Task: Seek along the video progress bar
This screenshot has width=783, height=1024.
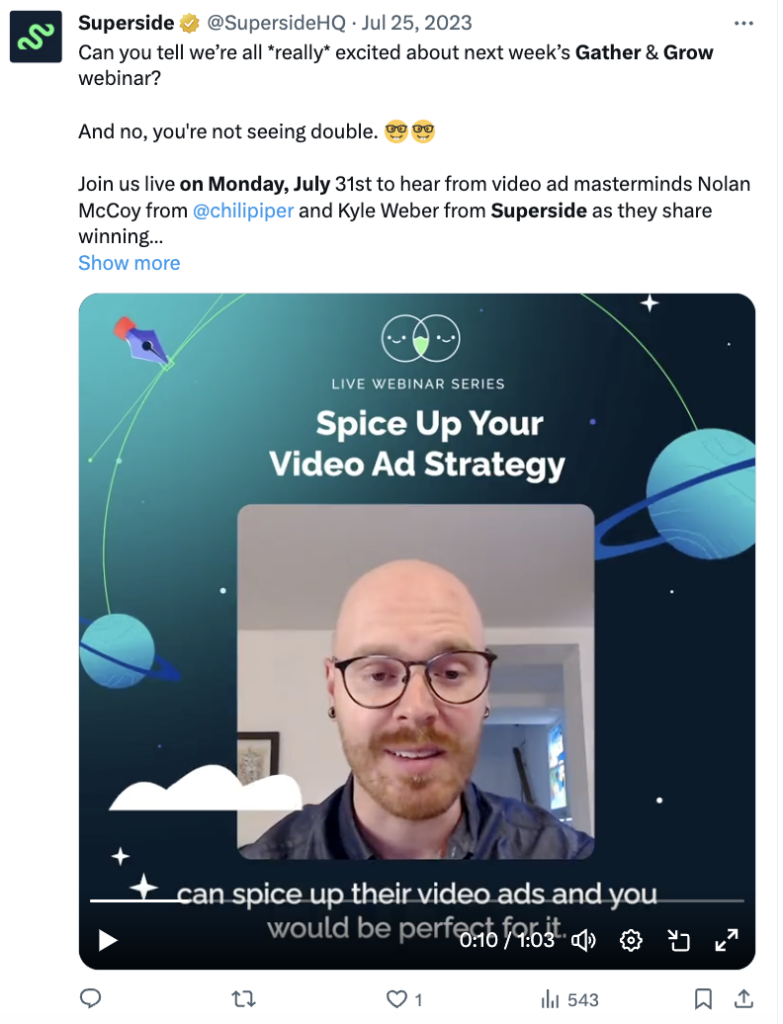Action: pos(417,901)
